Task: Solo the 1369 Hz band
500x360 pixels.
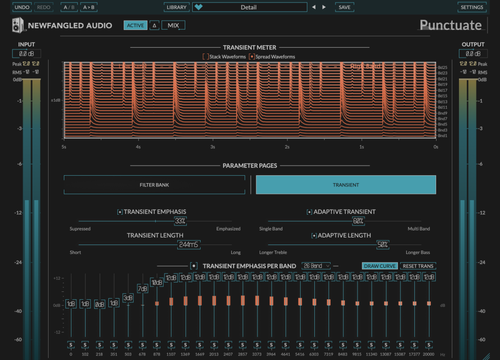Action: [x=185, y=345]
